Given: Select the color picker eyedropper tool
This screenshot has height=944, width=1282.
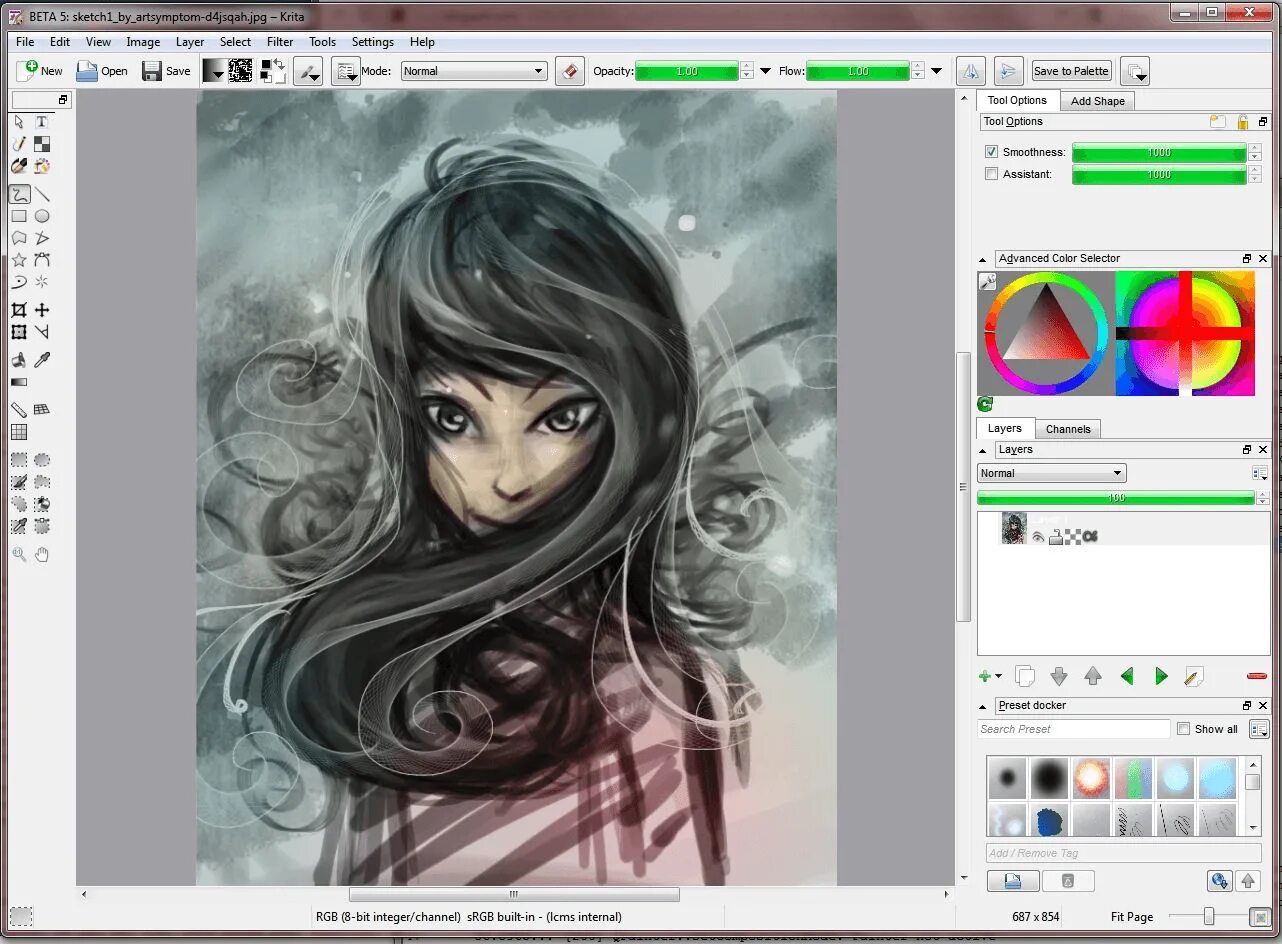Looking at the screenshot, I should [x=42, y=360].
